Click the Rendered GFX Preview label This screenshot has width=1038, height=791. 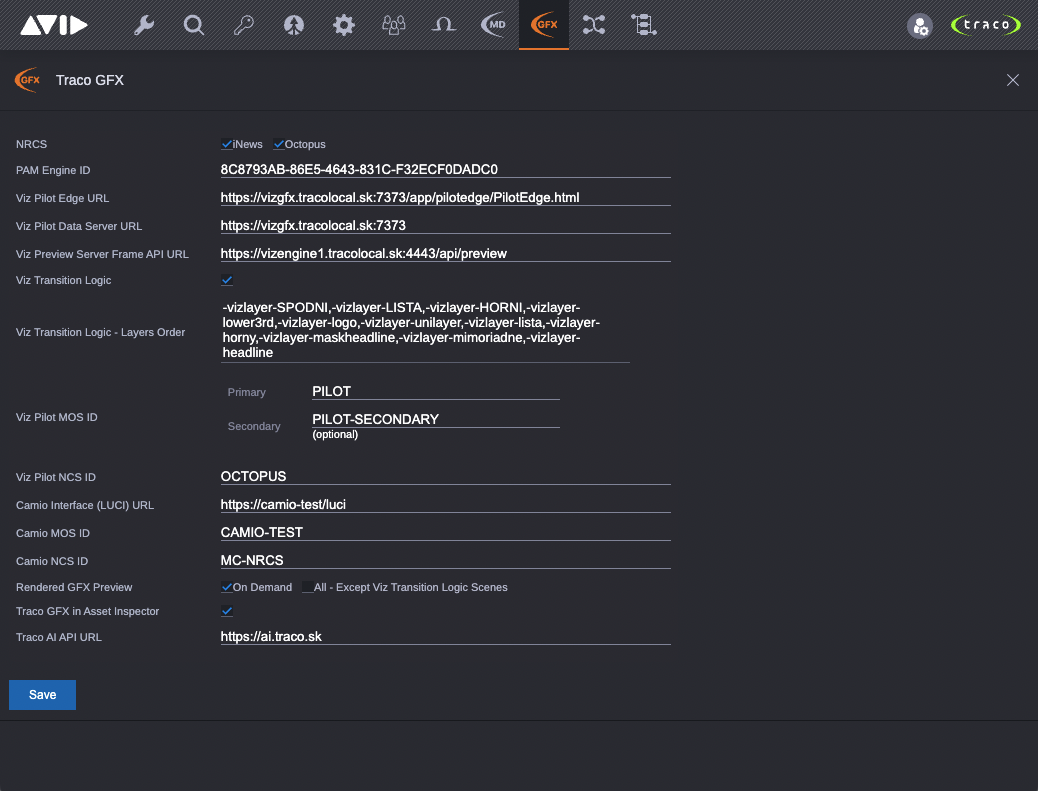pos(74,587)
